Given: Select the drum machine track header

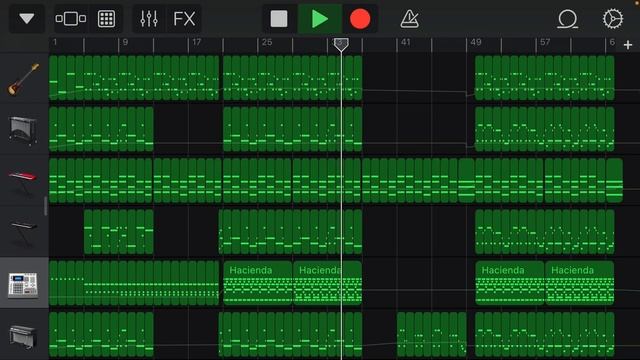Looking at the screenshot, I should click(x=24, y=283).
